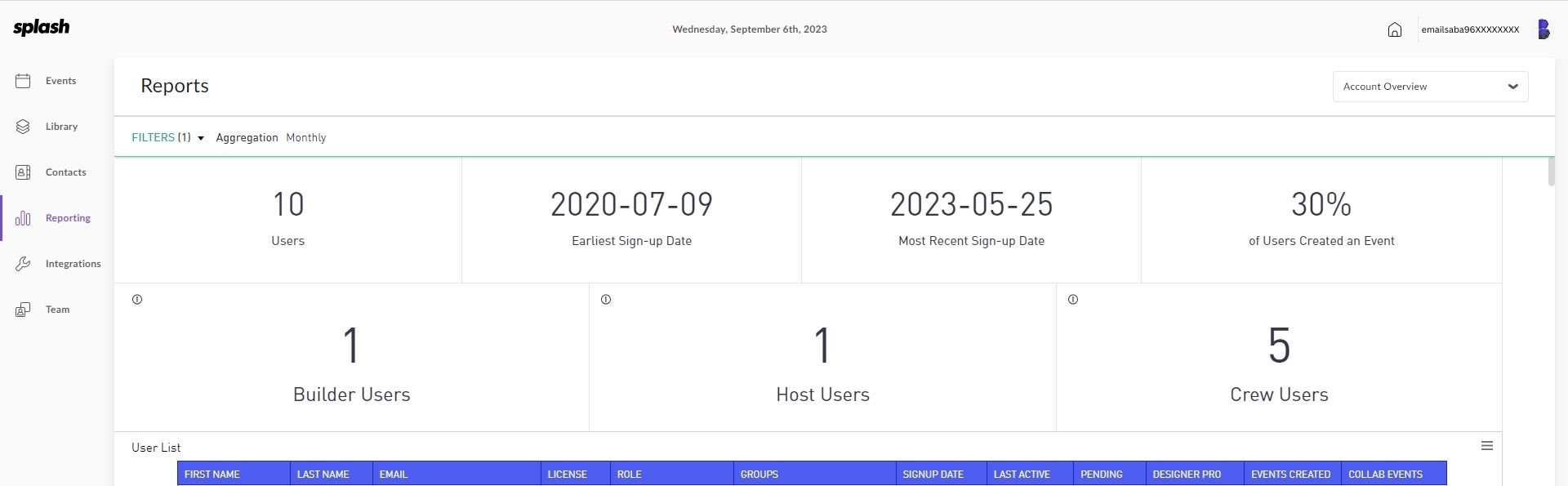The image size is (1568, 486).
Task: Expand the FILTERS (1) dropdown
Action: 167,137
